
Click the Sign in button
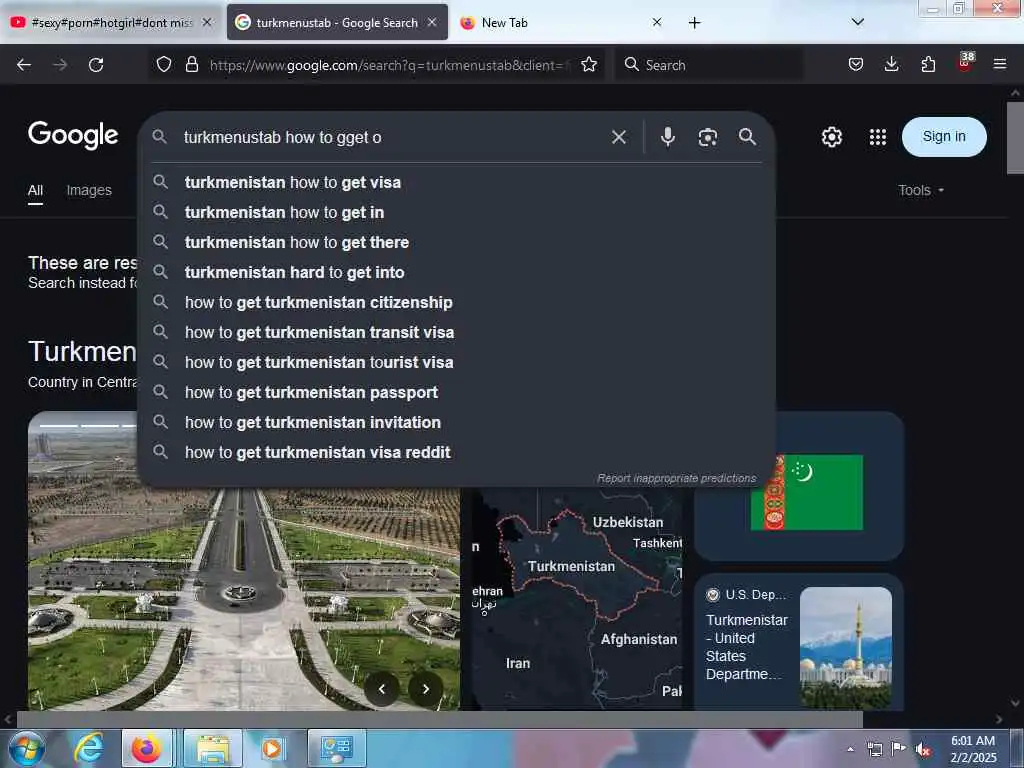pos(944,136)
